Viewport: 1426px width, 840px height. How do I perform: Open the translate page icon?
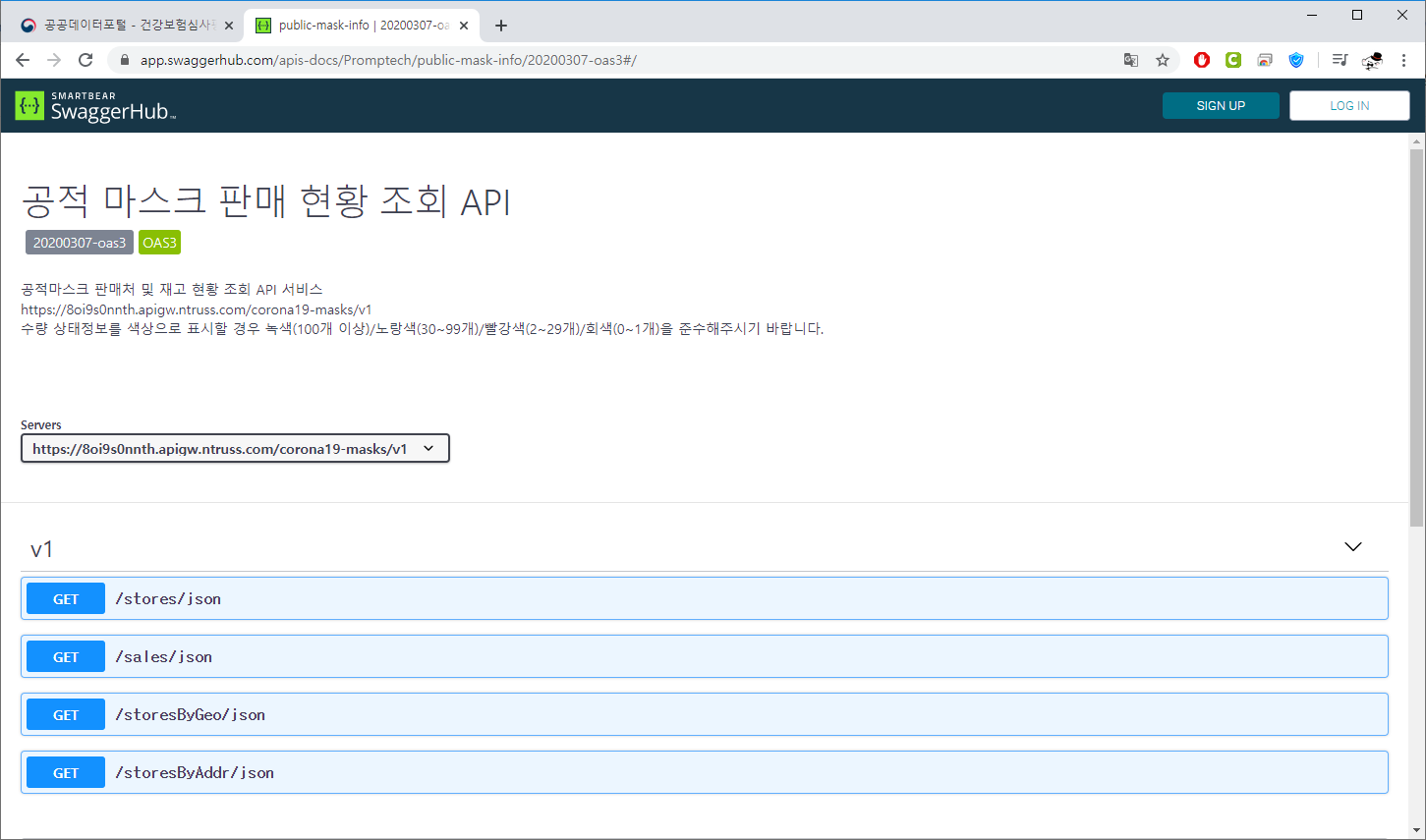tap(1131, 60)
